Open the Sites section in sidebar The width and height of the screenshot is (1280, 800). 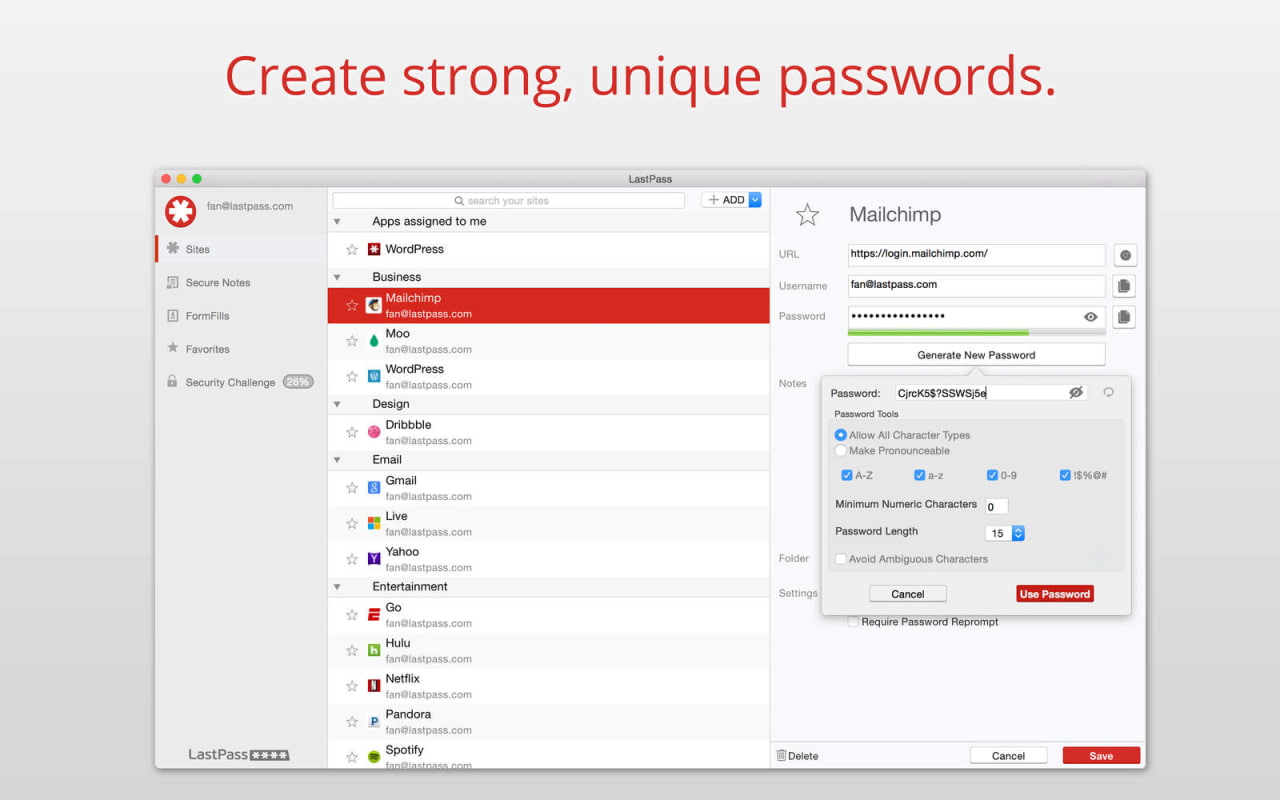[x=241, y=249]
